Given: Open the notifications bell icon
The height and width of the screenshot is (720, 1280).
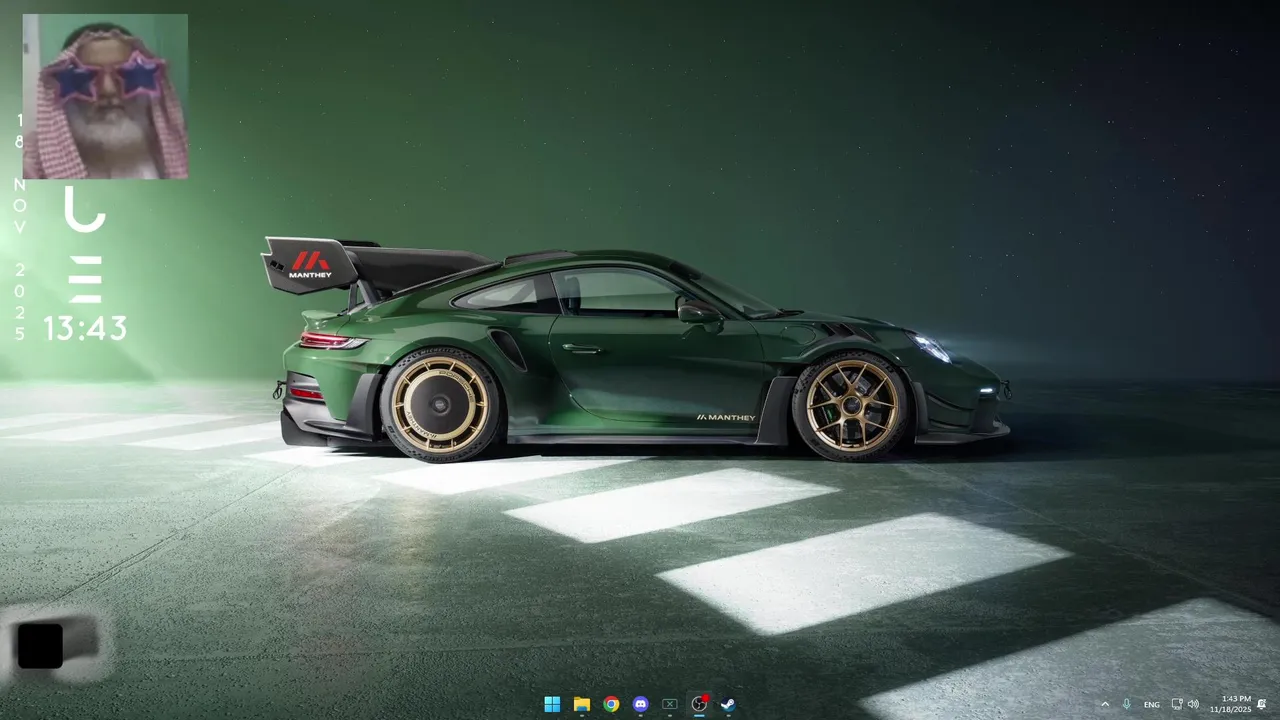Looking at the screenshot, I should [1262, 704].
